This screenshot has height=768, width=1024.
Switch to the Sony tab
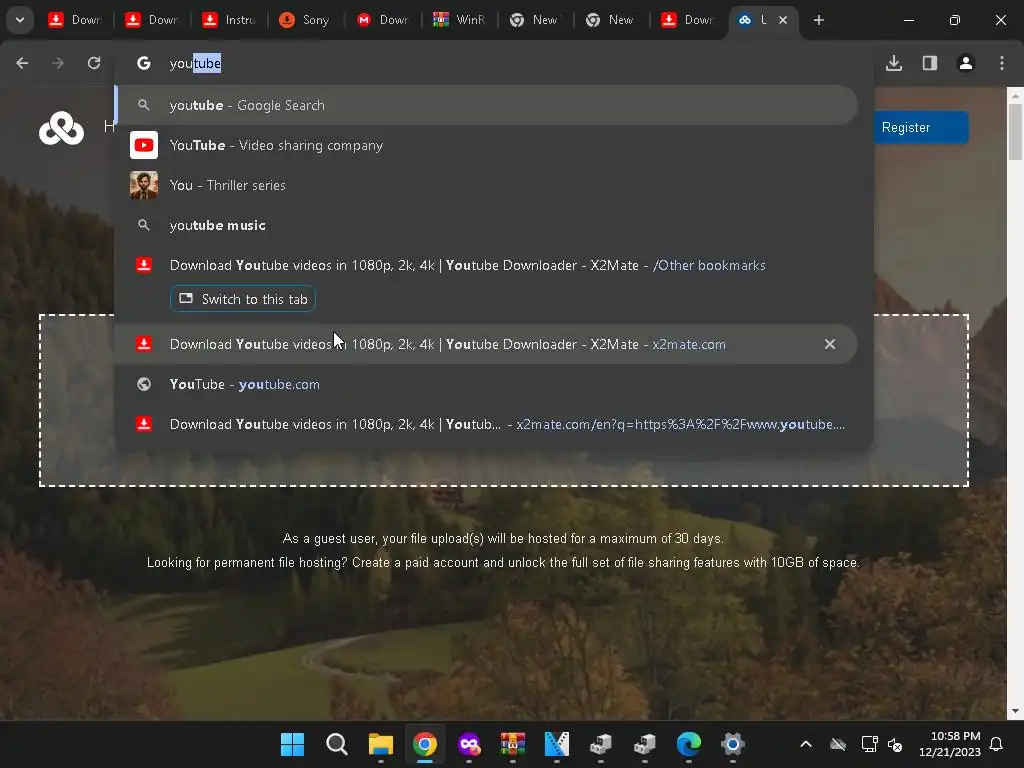pyautogui.click(x=305, y=20)
